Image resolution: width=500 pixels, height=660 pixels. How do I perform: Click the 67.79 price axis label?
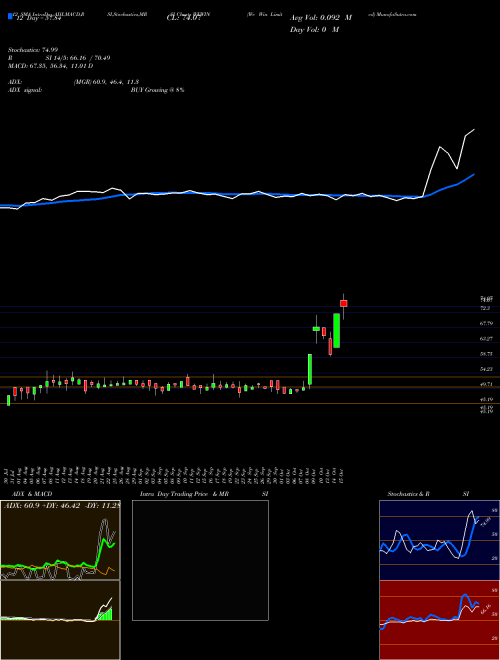(x=487, y=324)
